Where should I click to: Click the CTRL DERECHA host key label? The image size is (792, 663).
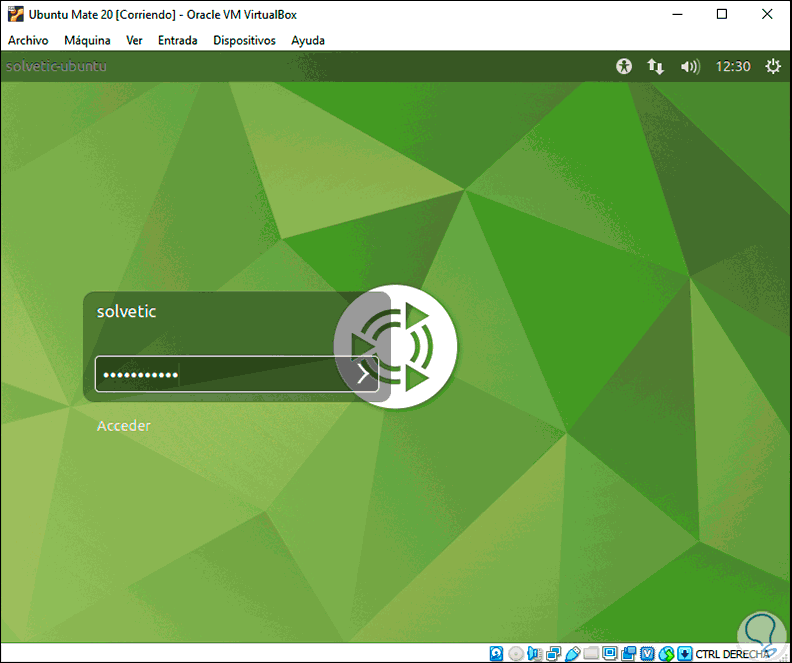click(732, 654)
